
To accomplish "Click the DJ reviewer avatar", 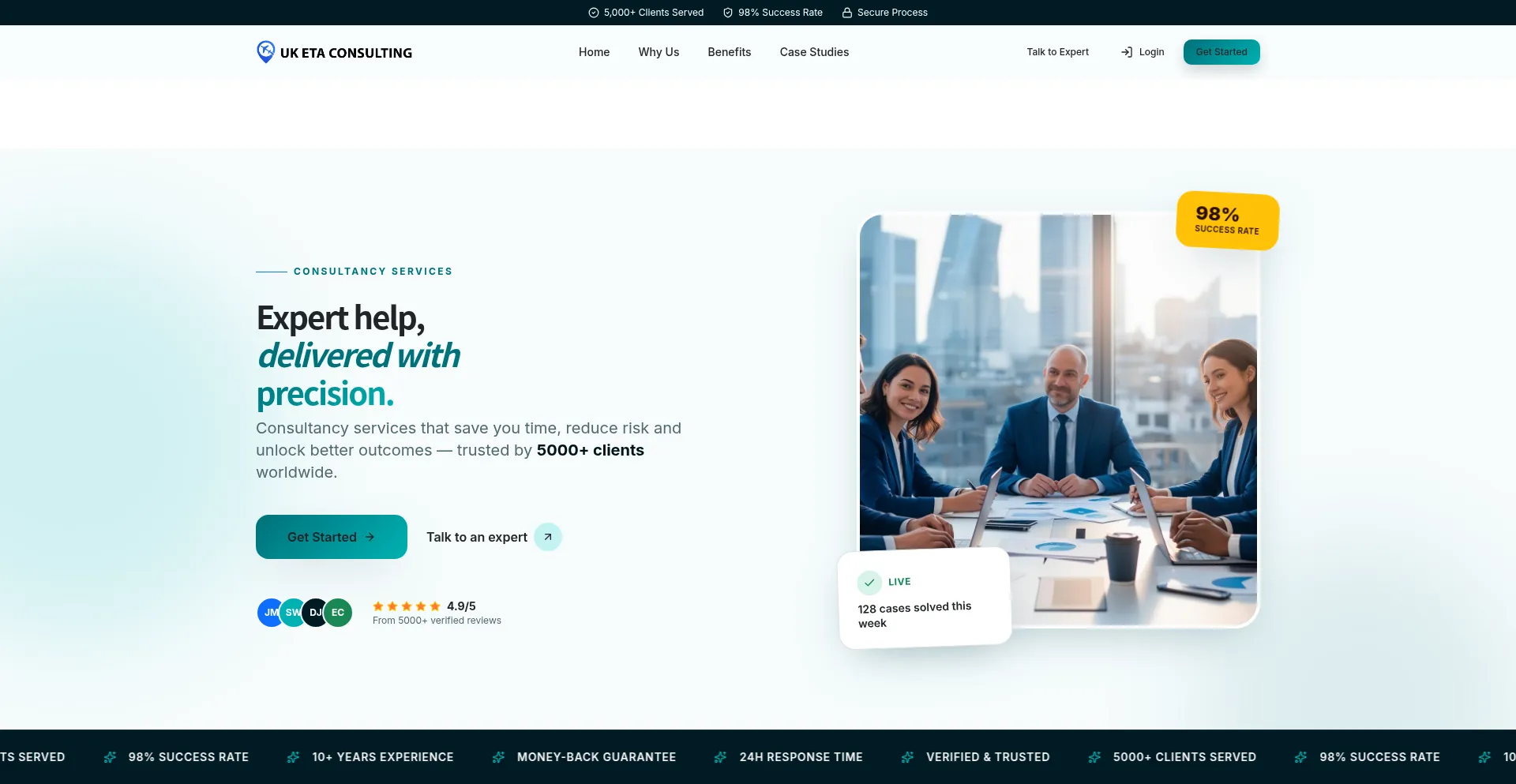I will click(x=315, y=613).
